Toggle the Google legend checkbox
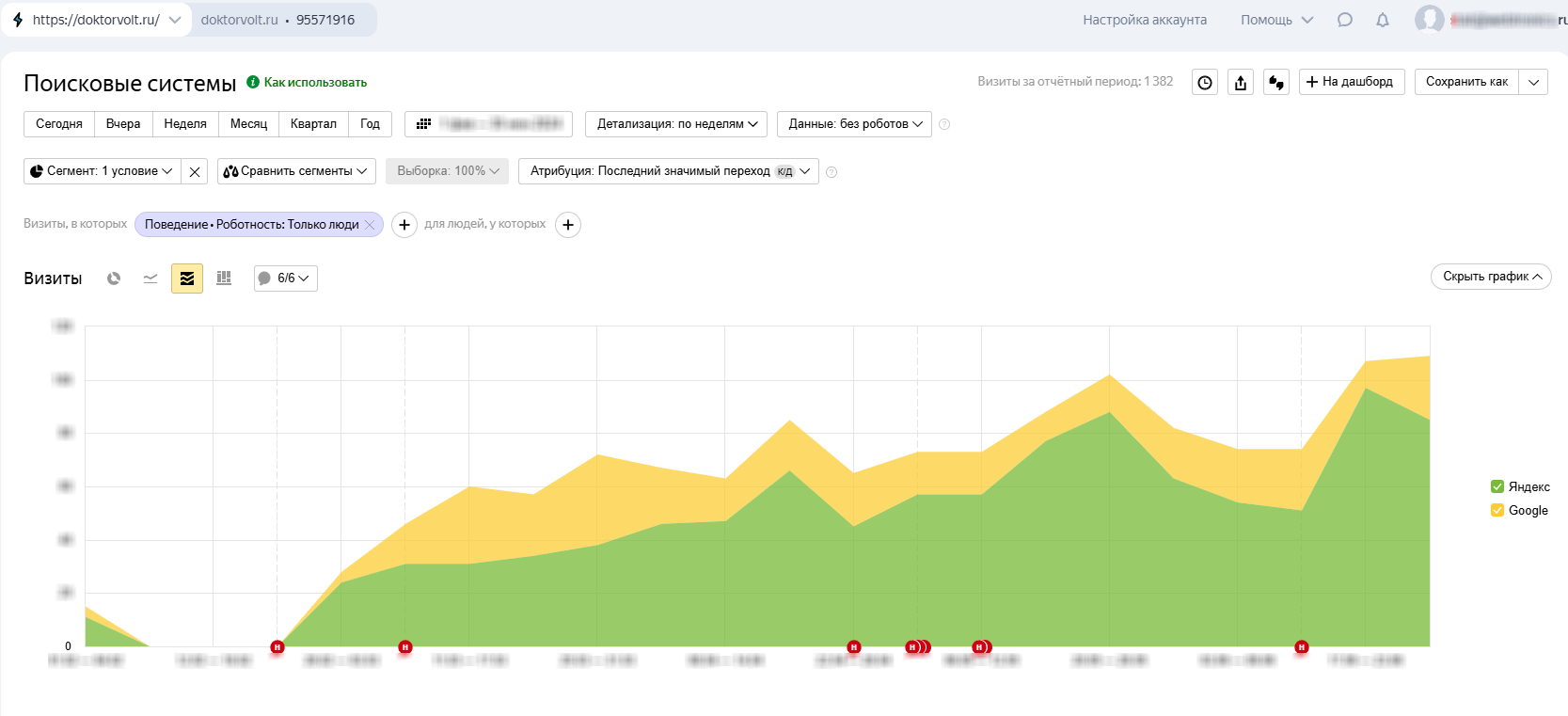Viewport: 1568px width, 716px height. pos(1497,510)
